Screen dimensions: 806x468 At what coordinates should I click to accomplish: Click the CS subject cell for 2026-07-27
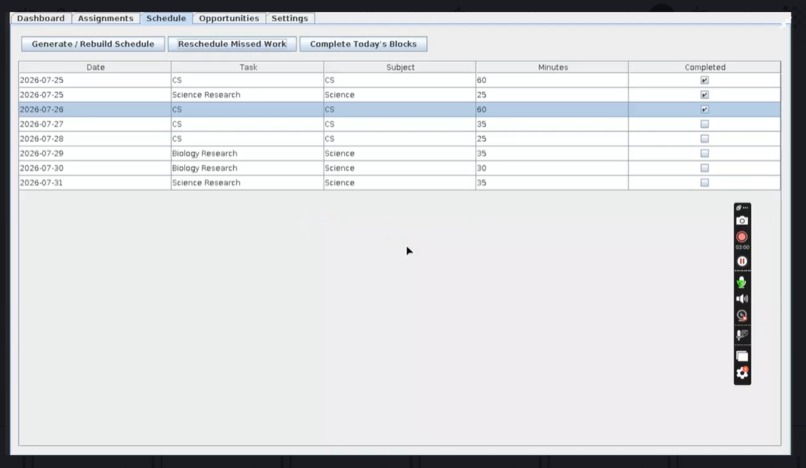(400, 124)
